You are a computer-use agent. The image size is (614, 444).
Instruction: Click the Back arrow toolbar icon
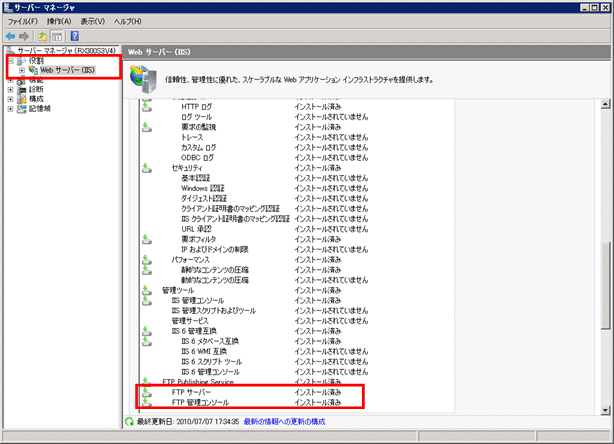[x=10, y=36]
